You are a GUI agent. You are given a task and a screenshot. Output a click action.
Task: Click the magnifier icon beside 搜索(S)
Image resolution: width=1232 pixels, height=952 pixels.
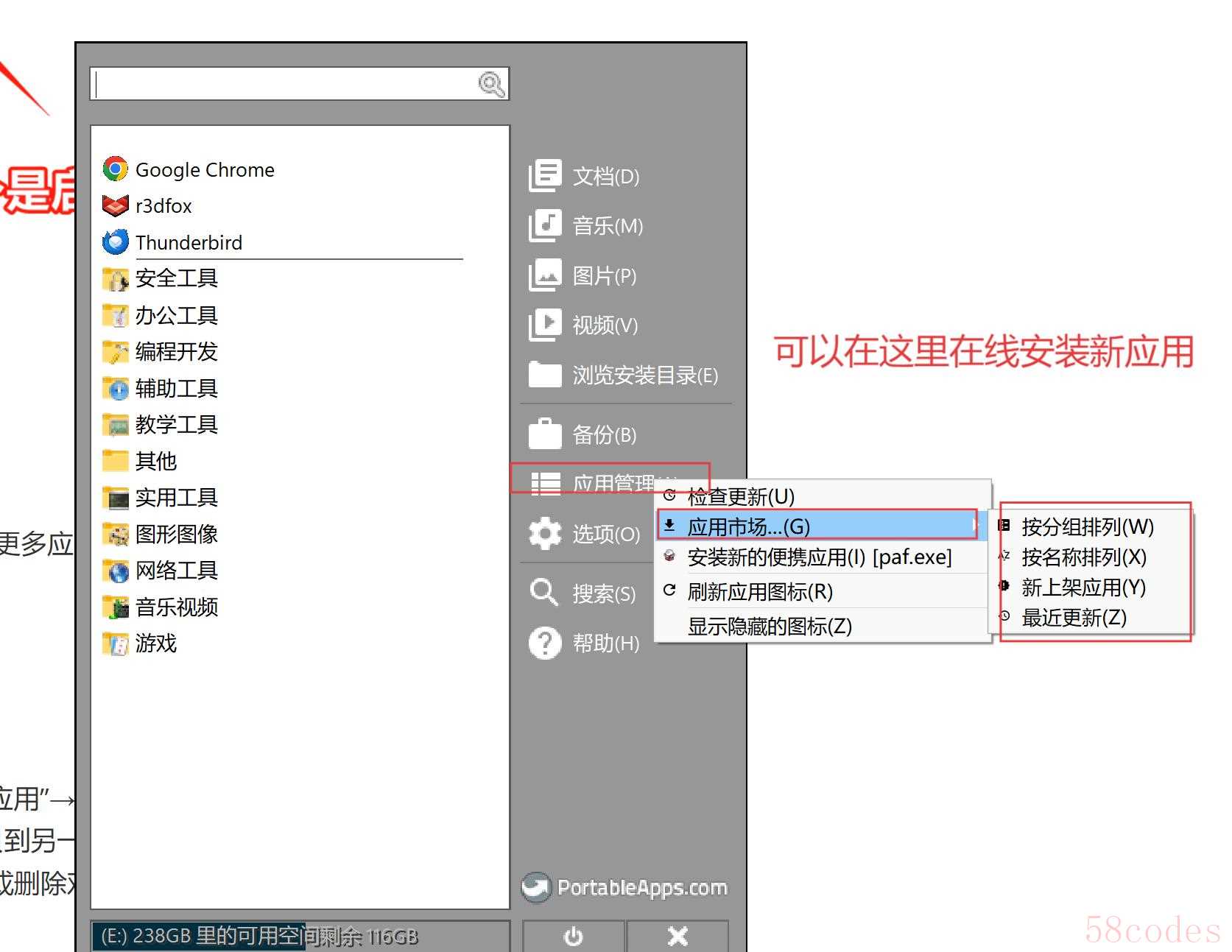545,592
